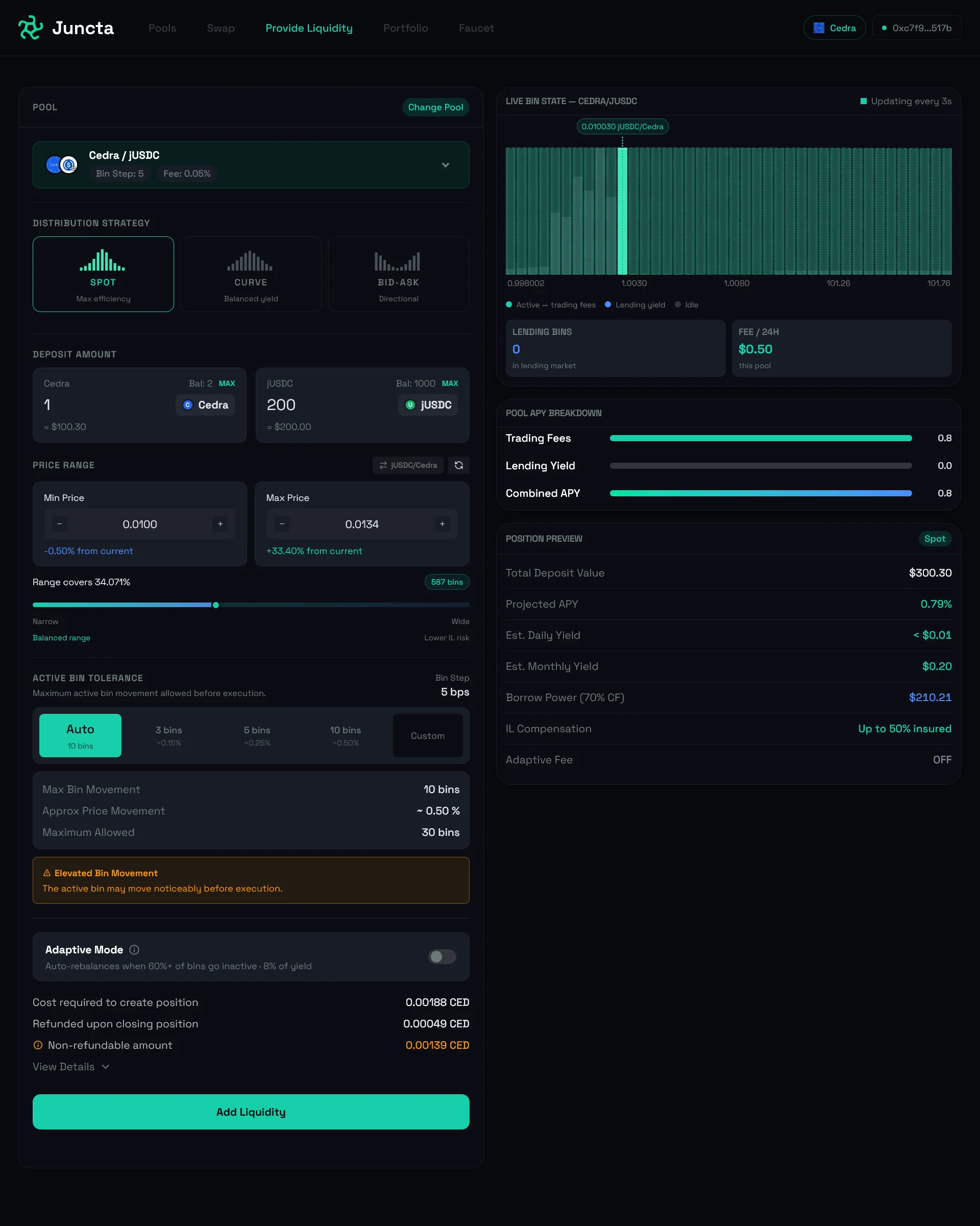Click the Cedra/jUSDC pool token pair icon
This screenshot has width=980, height=1226.
pyautogui.click(x=61, y=165)
